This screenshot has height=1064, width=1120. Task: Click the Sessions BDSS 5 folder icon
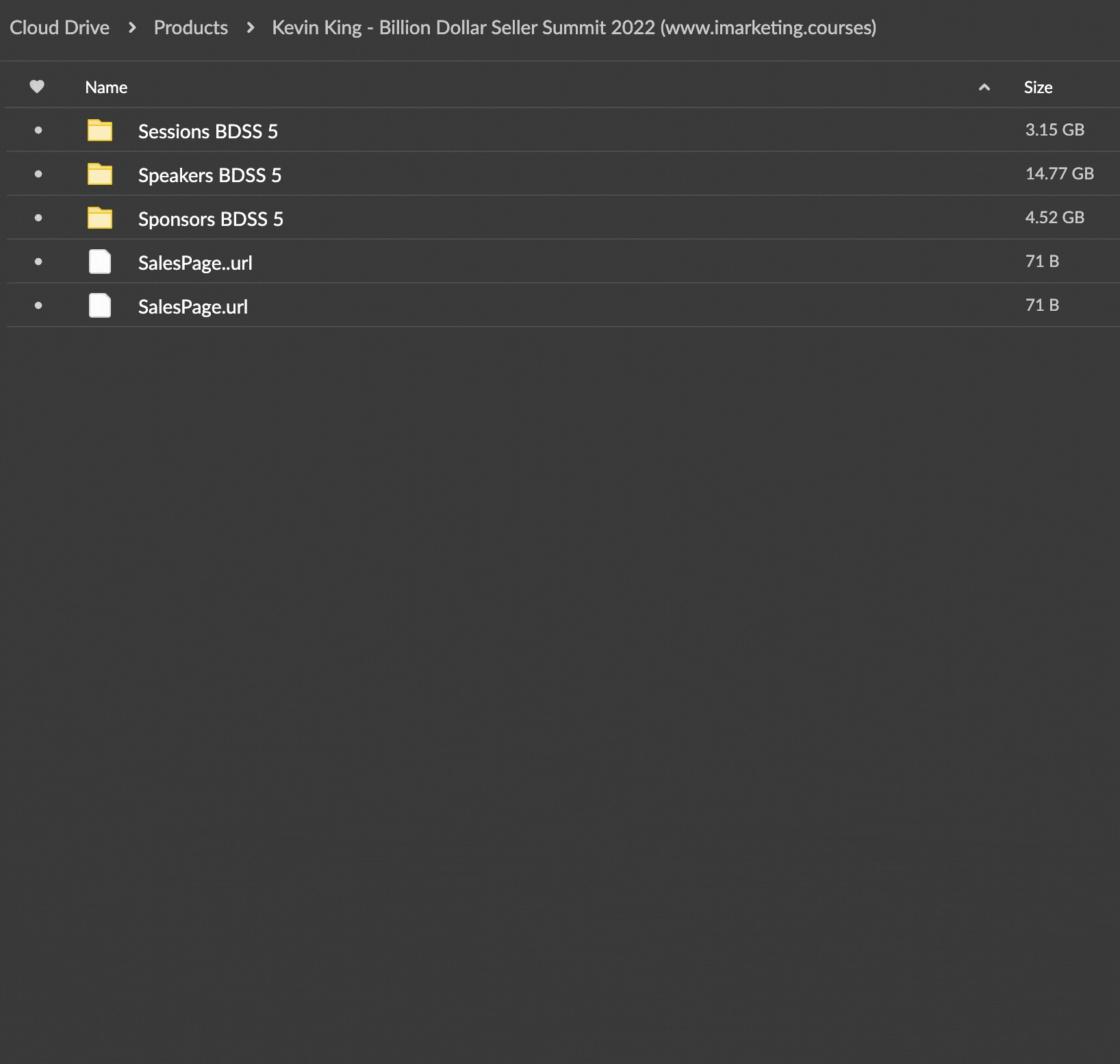tap(100, 130)
